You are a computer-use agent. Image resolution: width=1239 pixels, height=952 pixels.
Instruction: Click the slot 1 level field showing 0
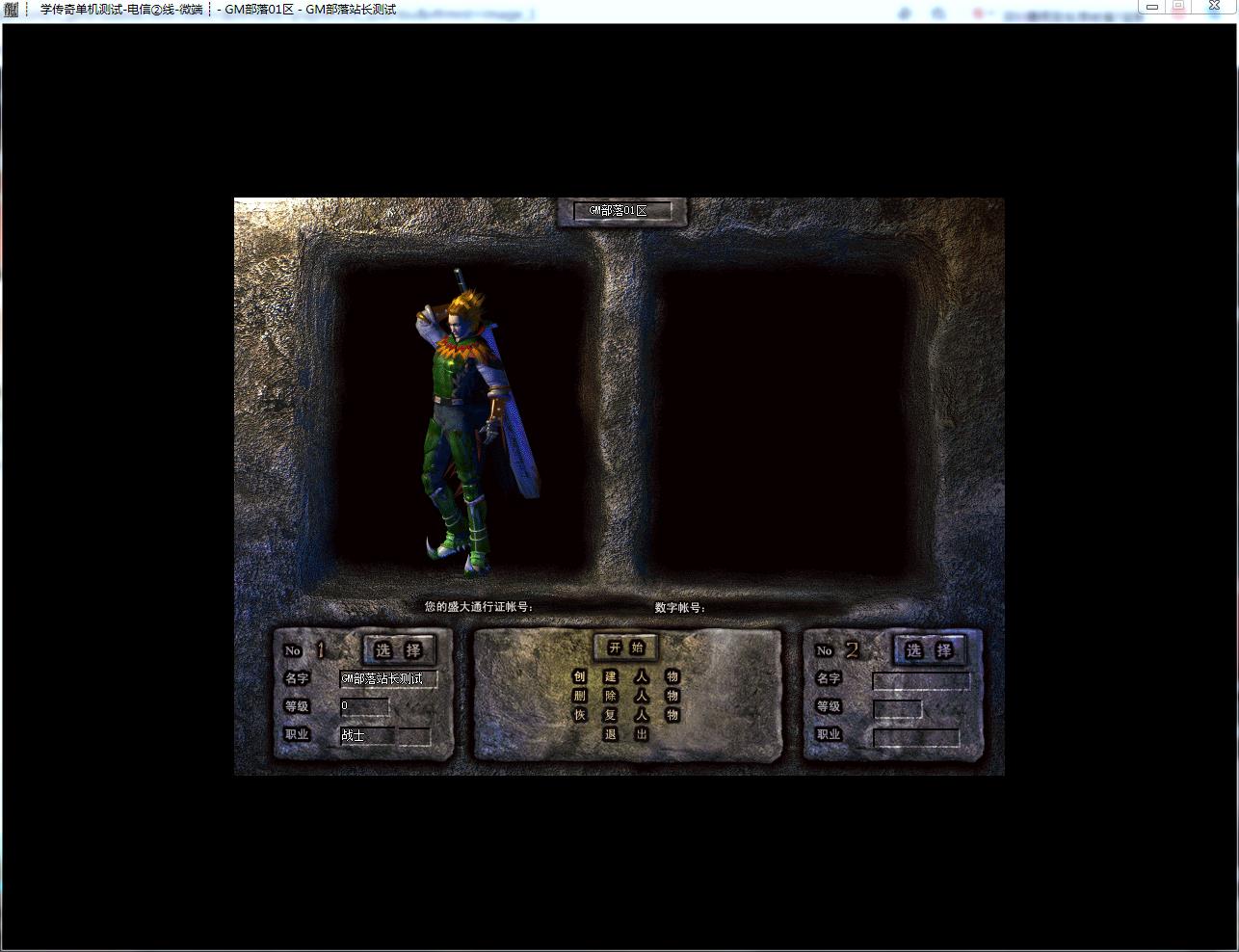click(364, 706)
